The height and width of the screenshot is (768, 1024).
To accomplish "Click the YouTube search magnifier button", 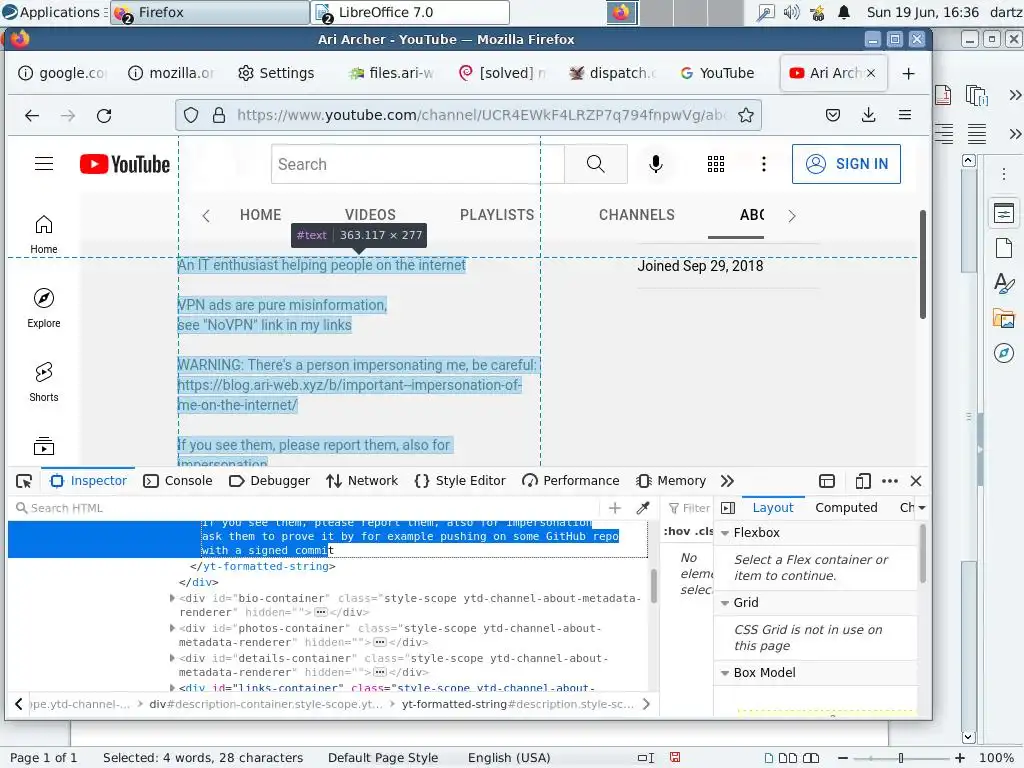I will pyautogui.click(x=596, y=164).
